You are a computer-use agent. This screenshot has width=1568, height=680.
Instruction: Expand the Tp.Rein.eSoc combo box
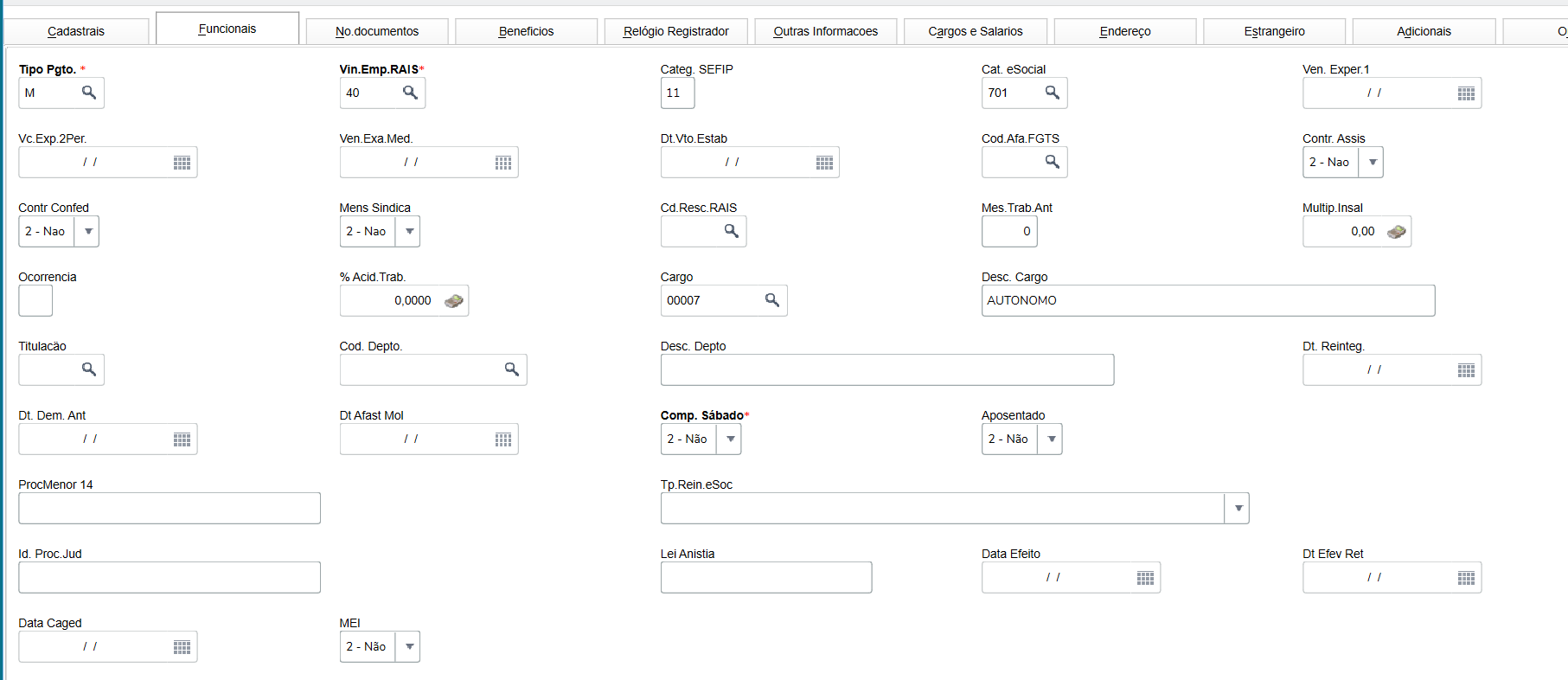(x=1238, y=508)
